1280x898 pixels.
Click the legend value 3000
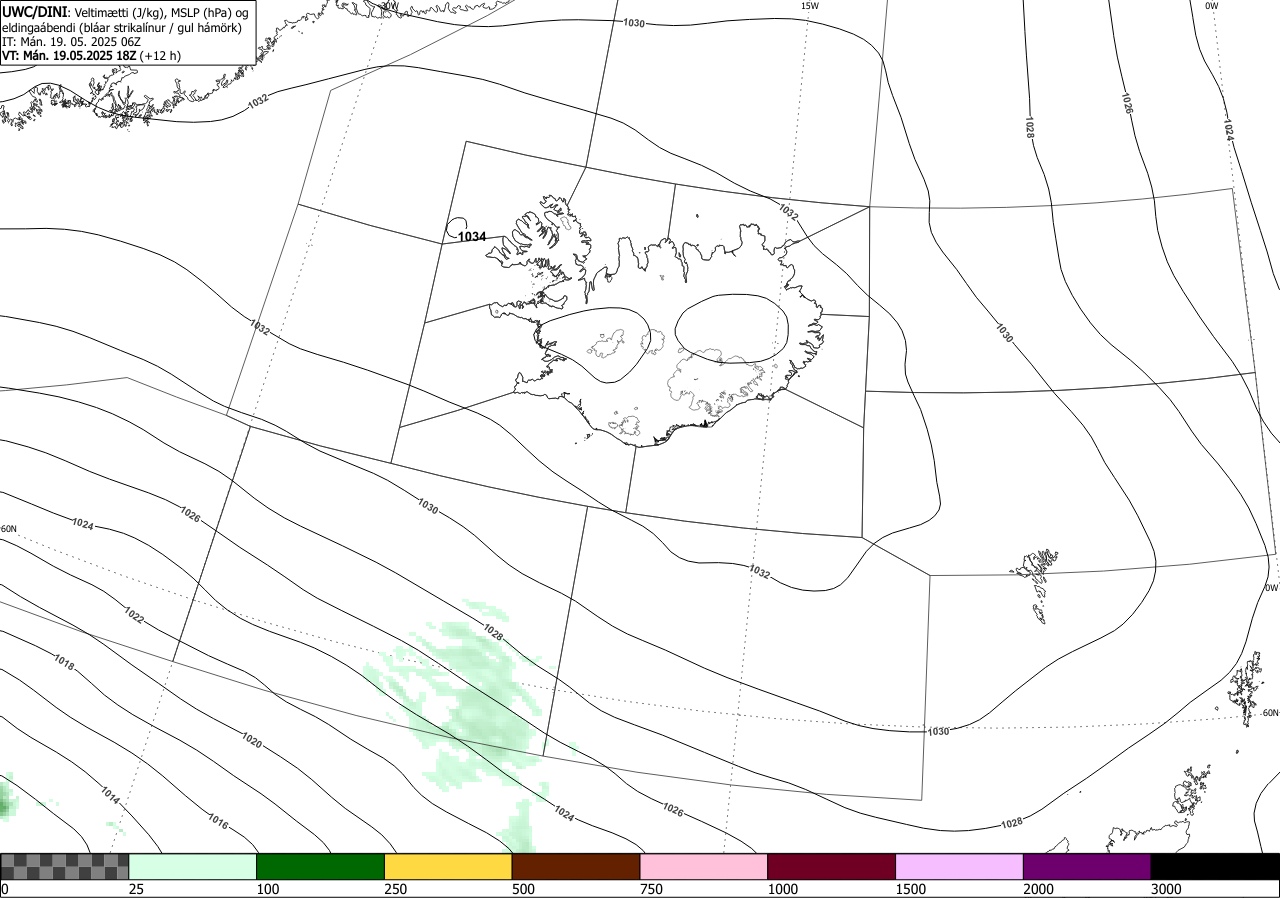[1166, 889]
